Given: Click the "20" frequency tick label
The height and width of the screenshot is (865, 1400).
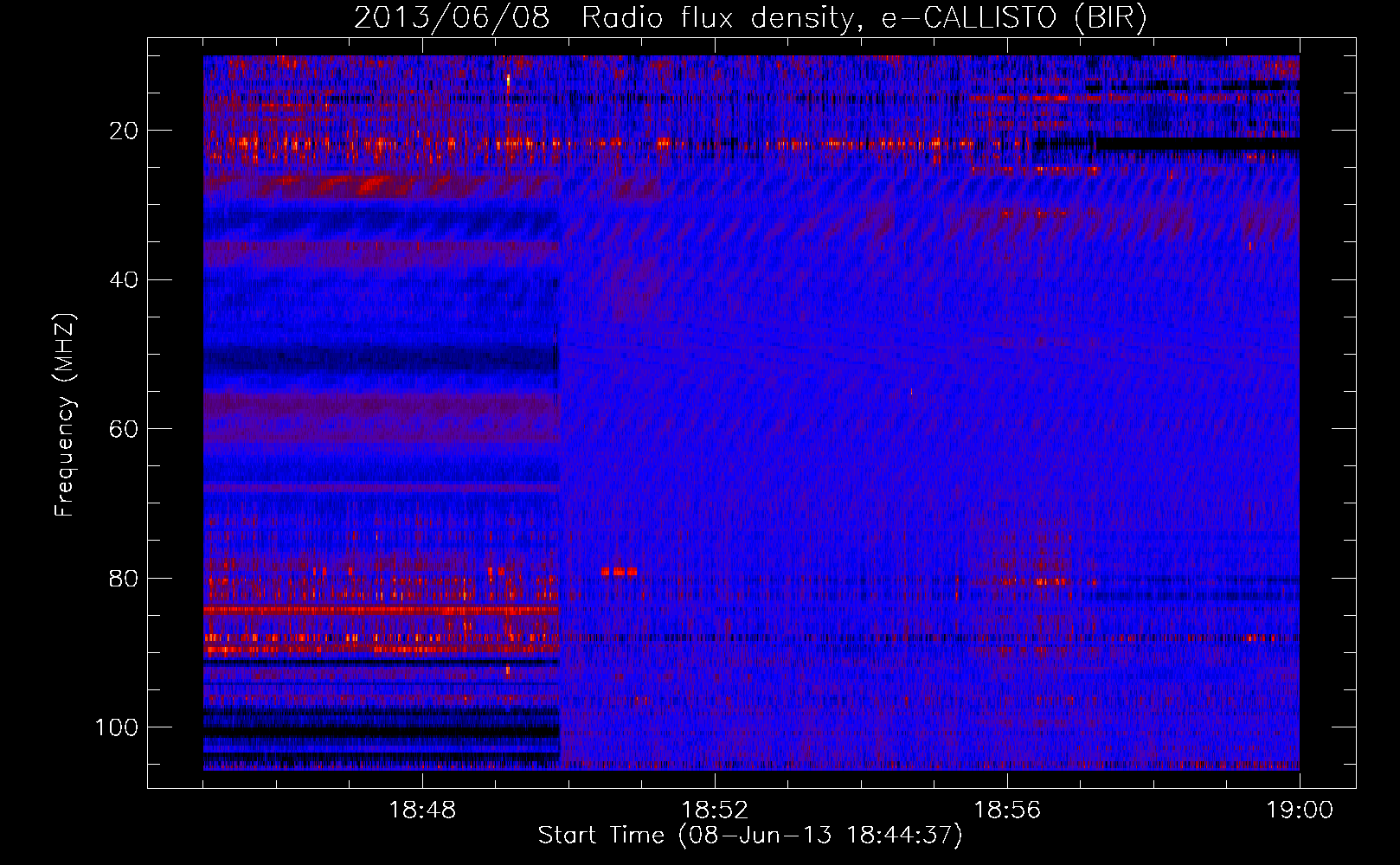Looking at the screenshot, I should pos(124,131).
